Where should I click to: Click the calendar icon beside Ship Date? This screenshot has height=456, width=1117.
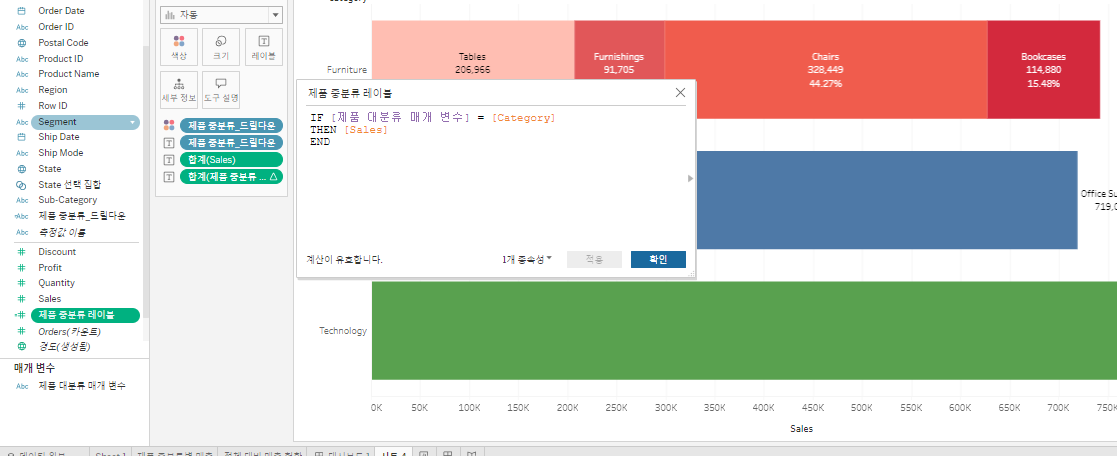point(21,137)
